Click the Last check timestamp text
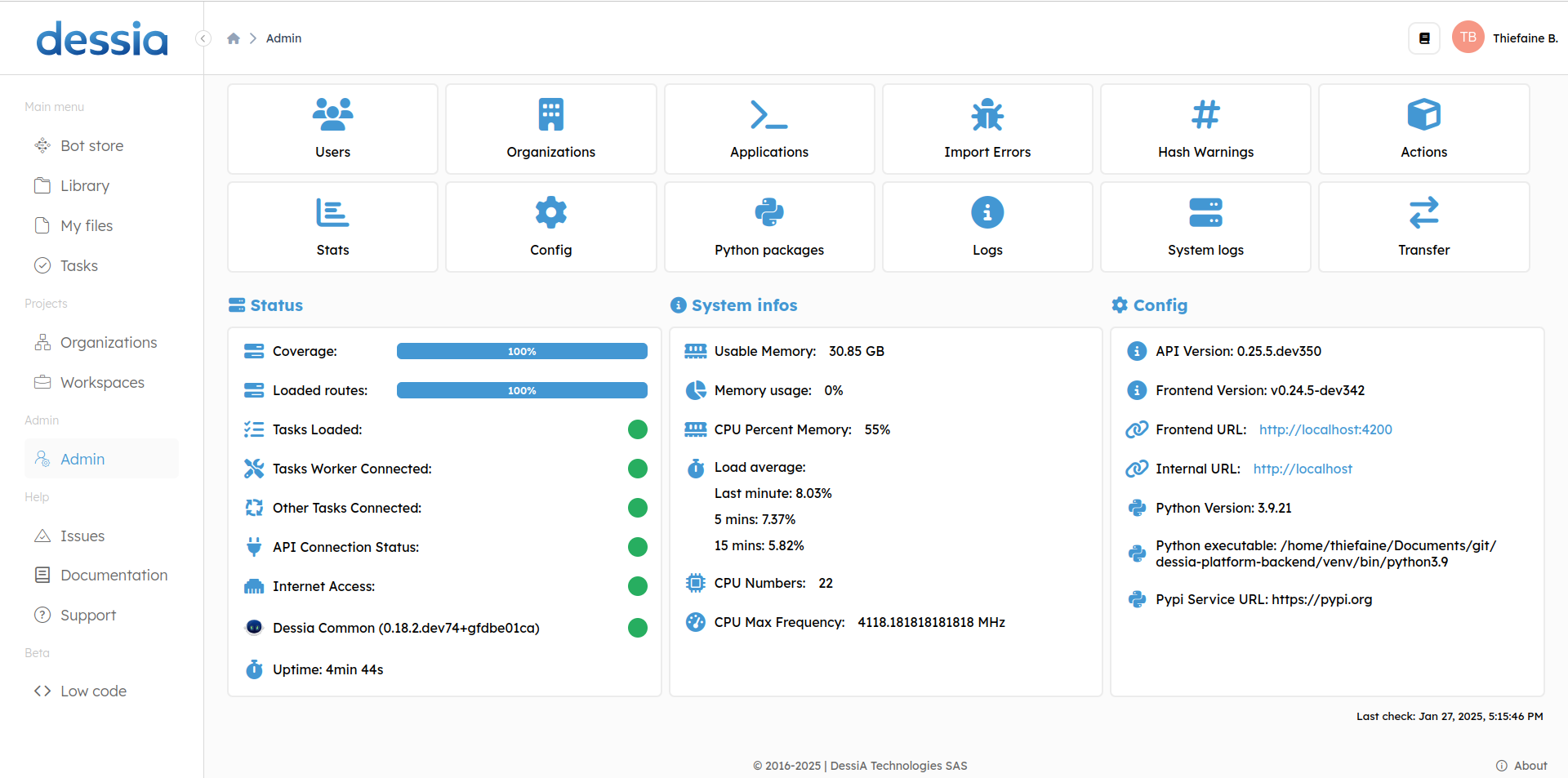 (x=1450, y=716)
